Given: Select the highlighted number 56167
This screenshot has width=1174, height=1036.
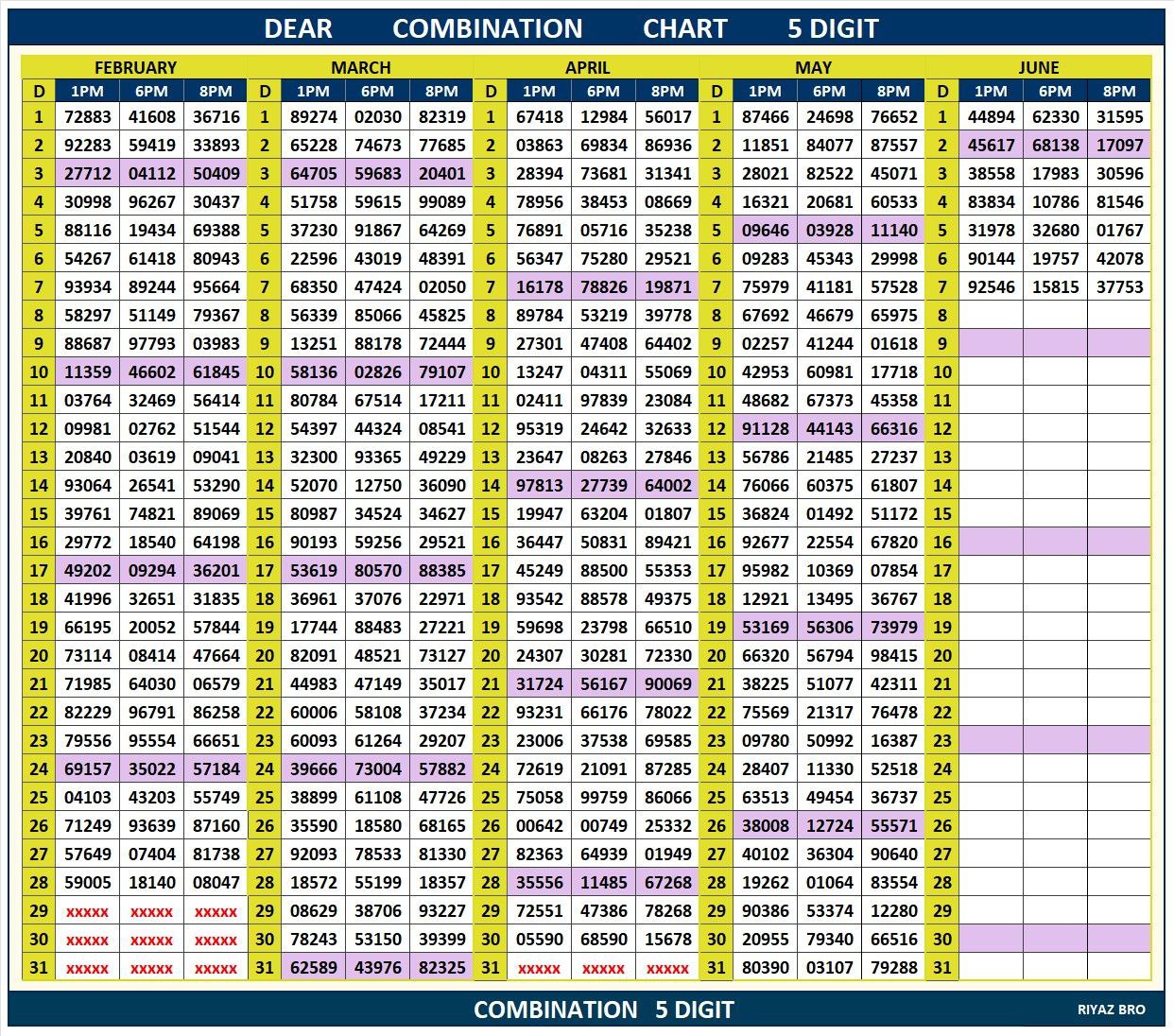Looking at the screenshot, I should click(x=603, y=684).
